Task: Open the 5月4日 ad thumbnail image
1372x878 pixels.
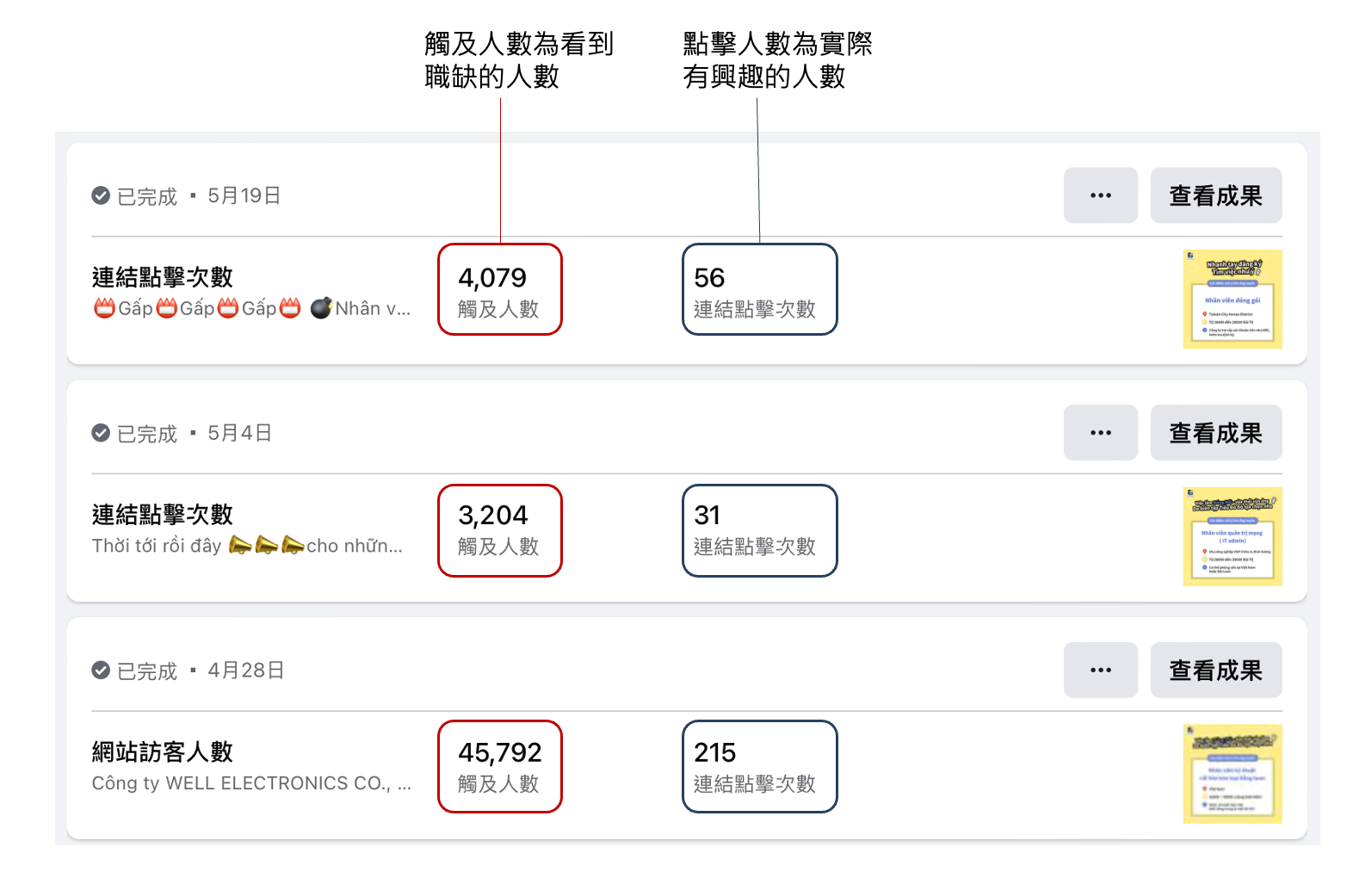Action: 1232,536
